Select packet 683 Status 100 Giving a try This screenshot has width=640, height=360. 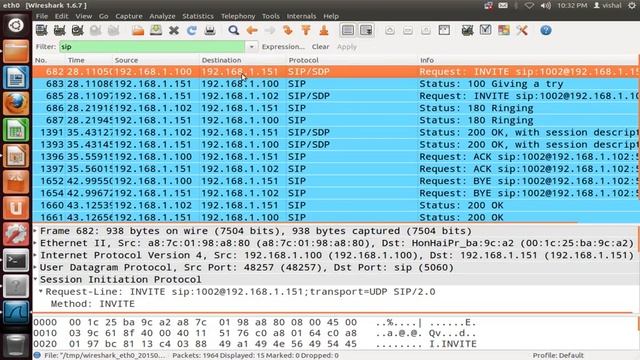tap(335, 84)
